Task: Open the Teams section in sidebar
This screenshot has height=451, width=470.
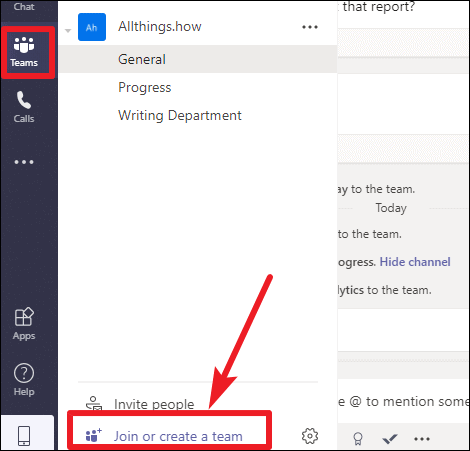Action: [24, 52]
